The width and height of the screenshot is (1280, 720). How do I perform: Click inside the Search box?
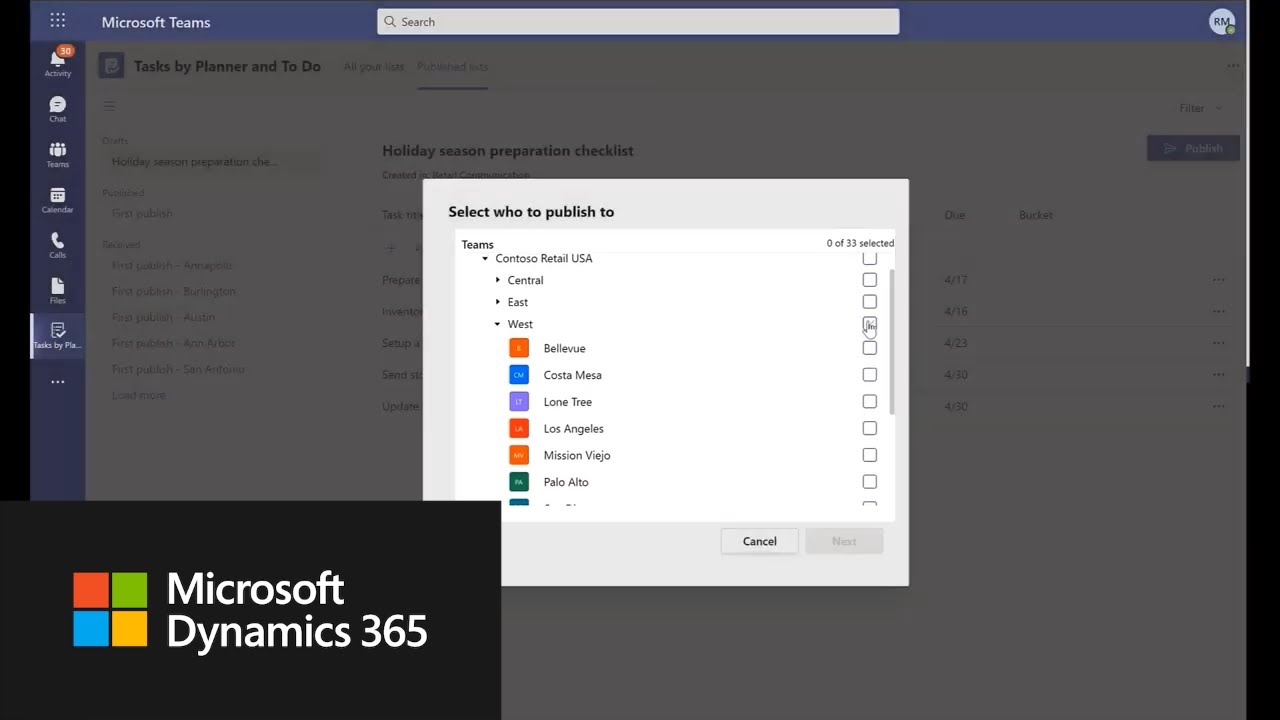[x=638, y=21]
